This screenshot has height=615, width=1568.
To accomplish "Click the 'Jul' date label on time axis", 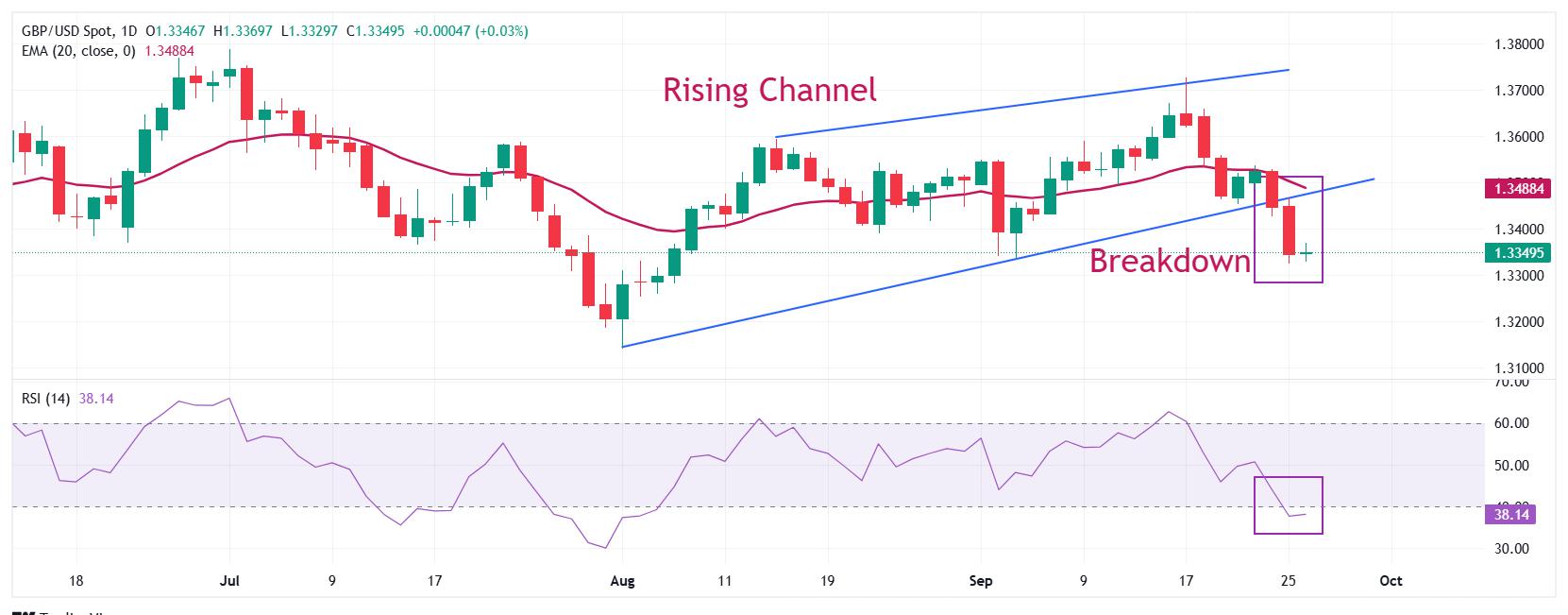I will tap(229, 581).
